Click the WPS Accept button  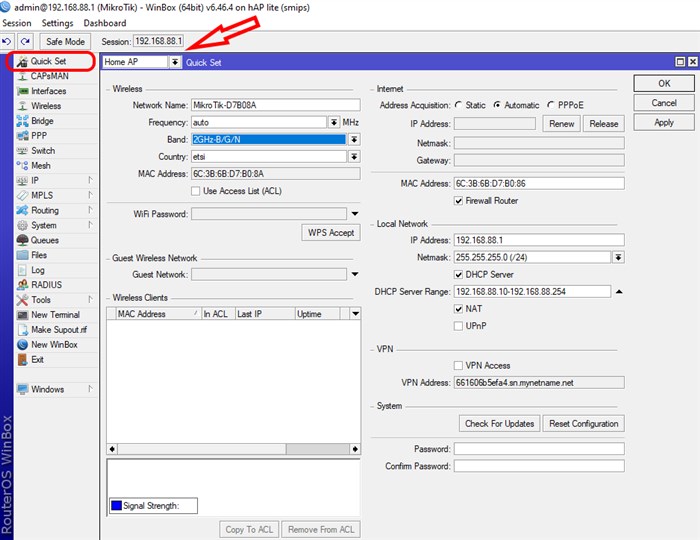(x=331, y=233)
